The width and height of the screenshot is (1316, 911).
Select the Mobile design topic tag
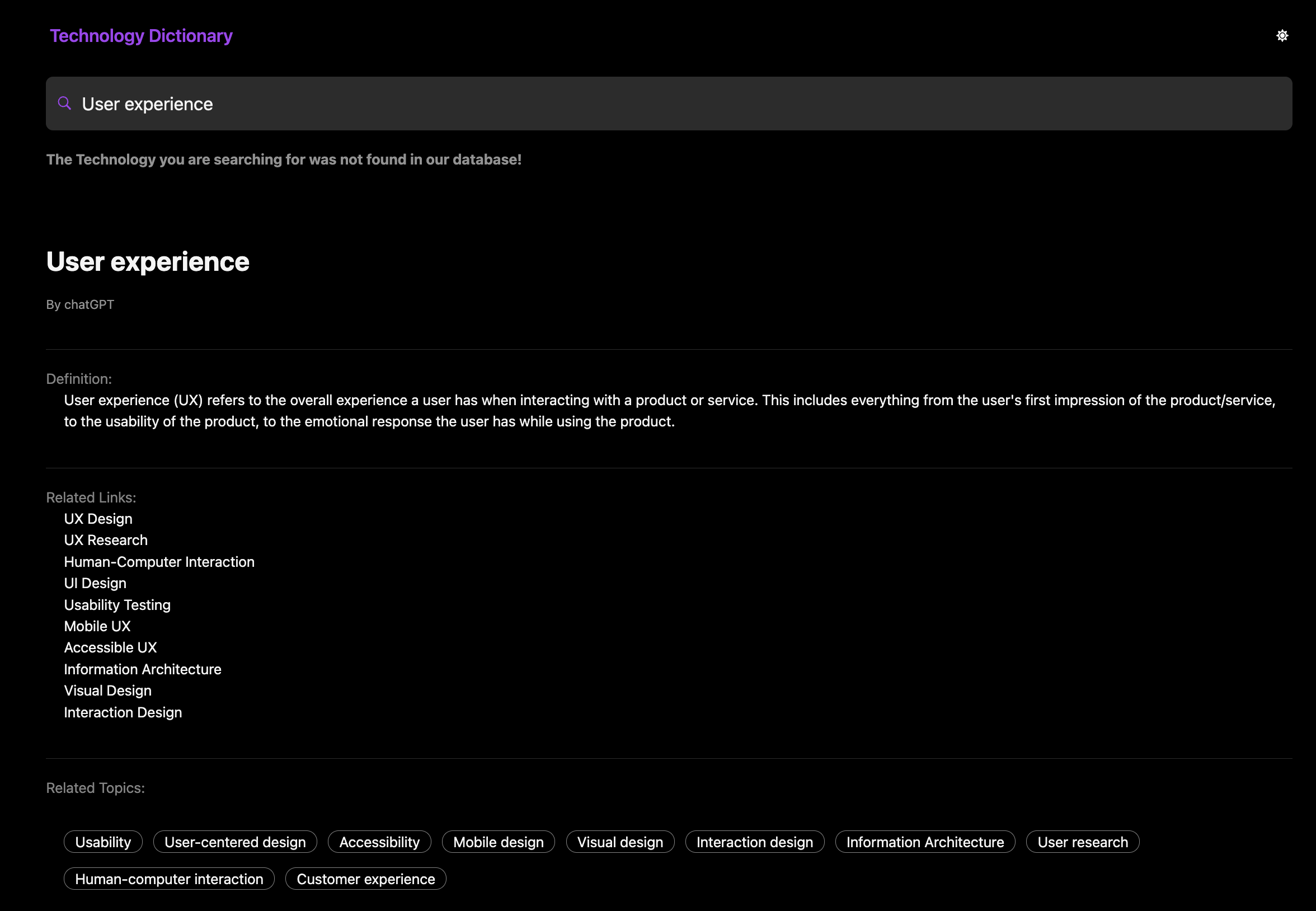(497, 842)
